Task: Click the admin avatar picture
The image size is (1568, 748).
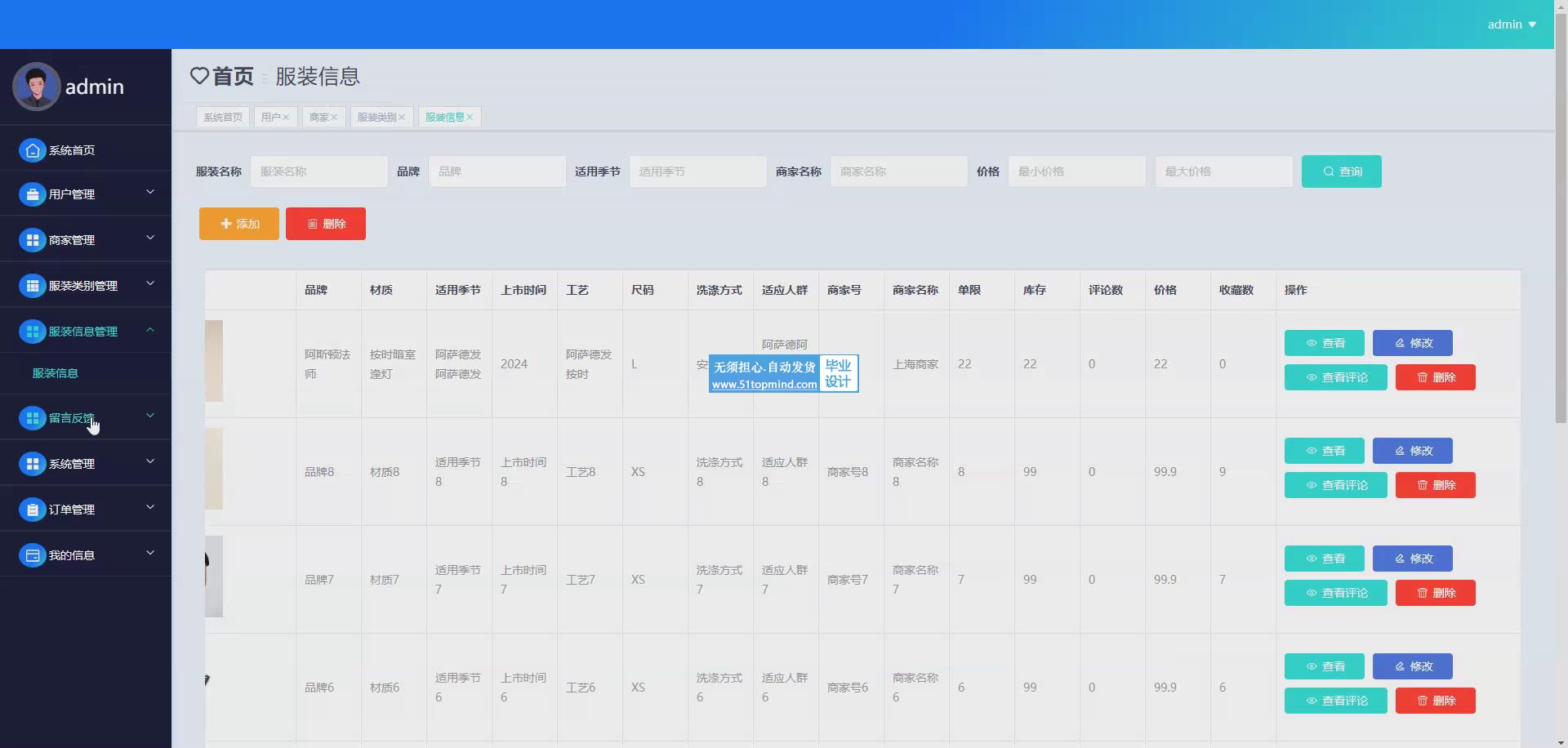Action: coord(36,87)
